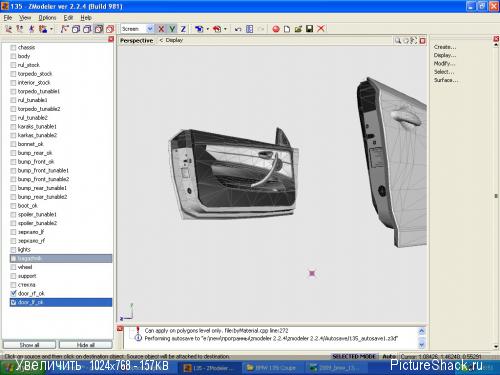Toggle the wheel checkbox
500x375 pixels.
13,267
